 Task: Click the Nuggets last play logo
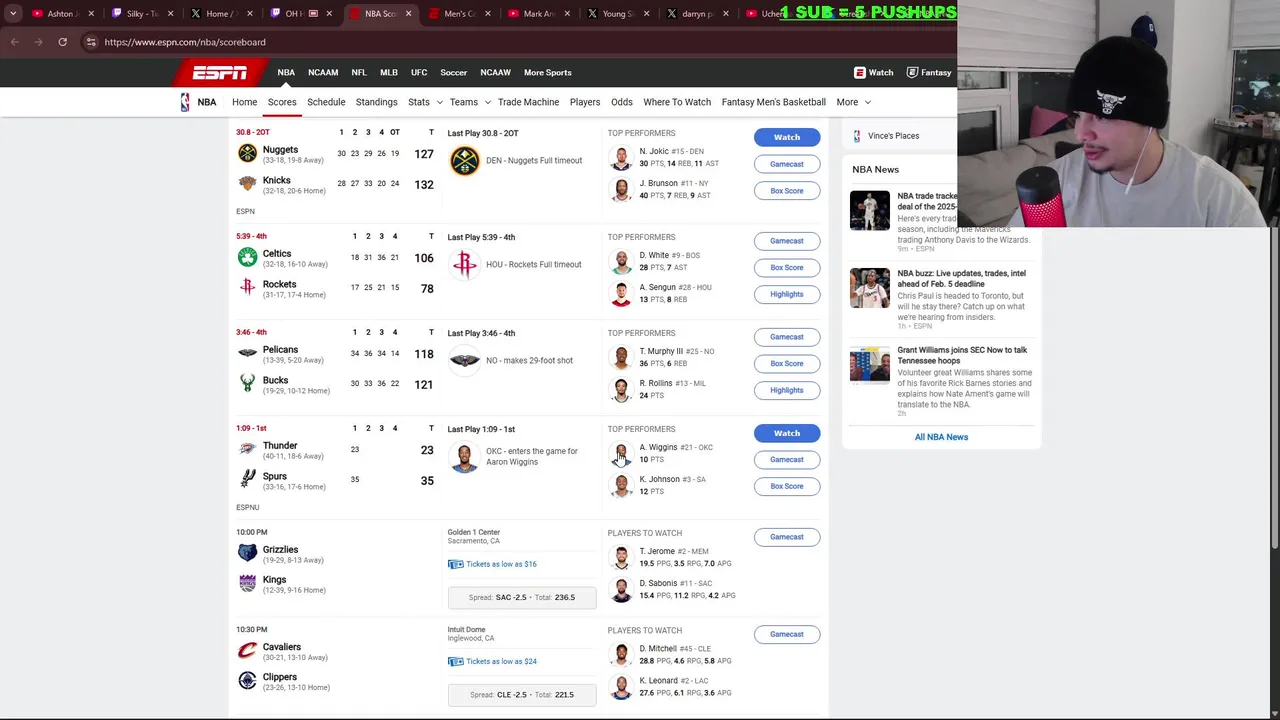(464, 160)
